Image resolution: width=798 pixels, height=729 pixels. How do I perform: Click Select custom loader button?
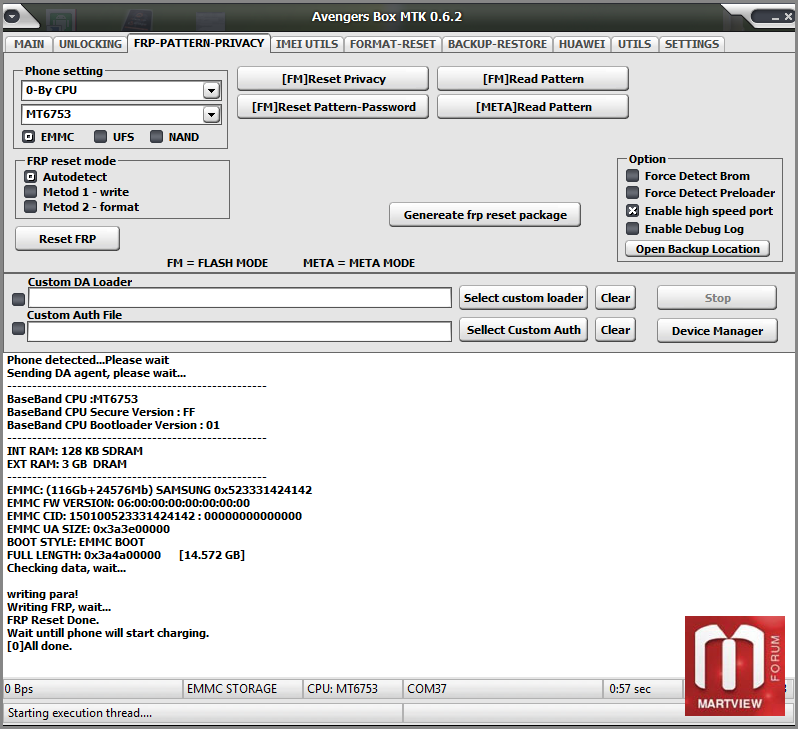(x=523, y=298)
